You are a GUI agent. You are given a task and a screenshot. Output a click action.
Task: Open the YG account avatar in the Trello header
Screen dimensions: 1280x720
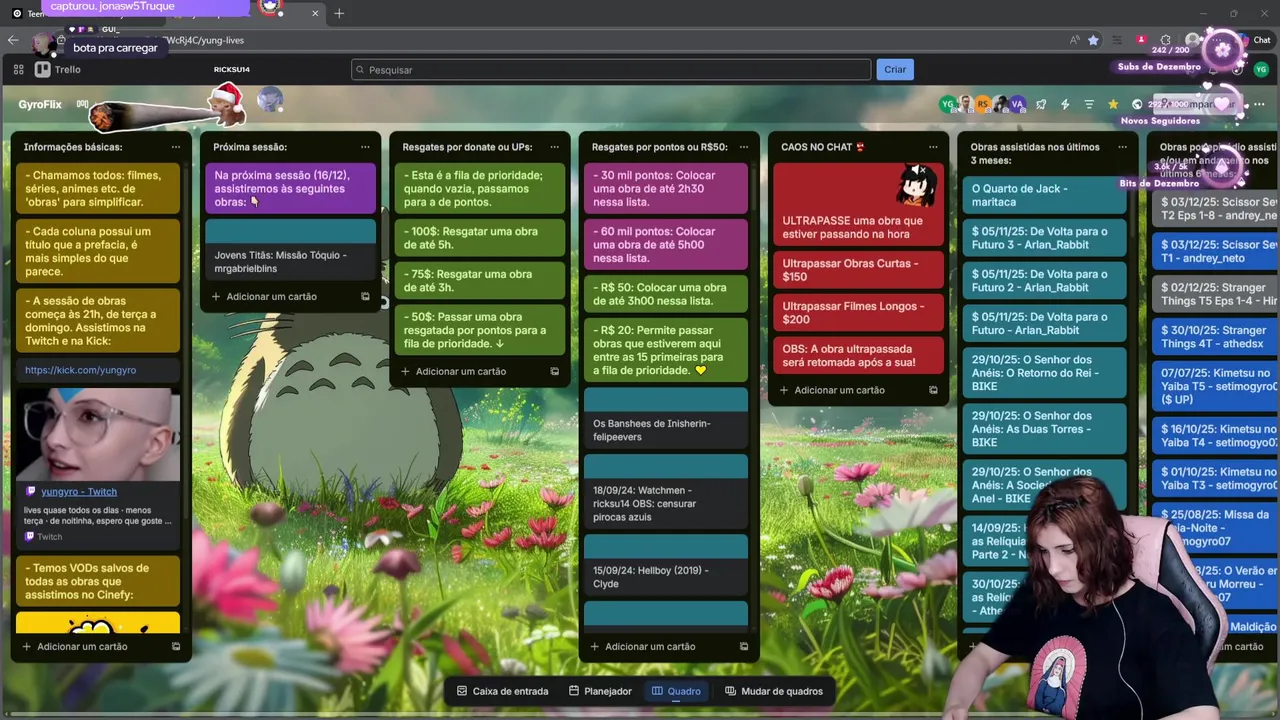tap(1261, 70)
